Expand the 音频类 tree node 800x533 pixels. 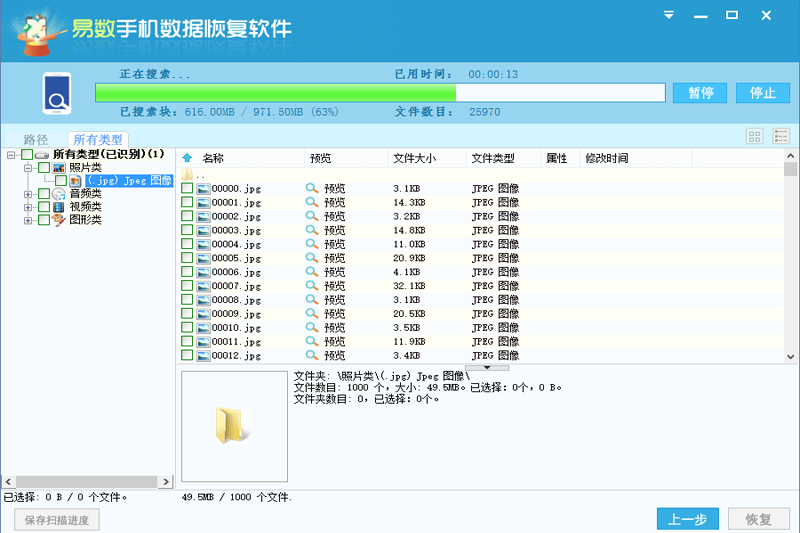click(29, 194)
